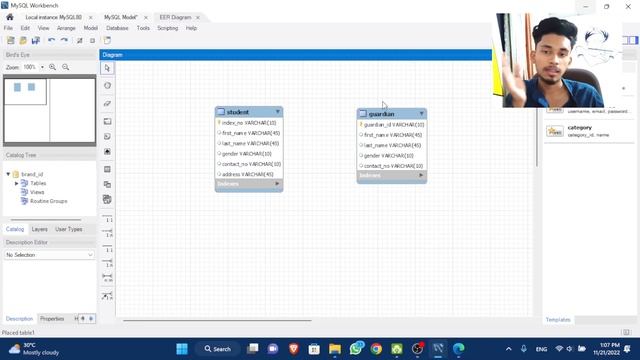Switch to MySQL Model tab
Image resolution: width=640 pixels, height=360 pixels.
point(121,17)
